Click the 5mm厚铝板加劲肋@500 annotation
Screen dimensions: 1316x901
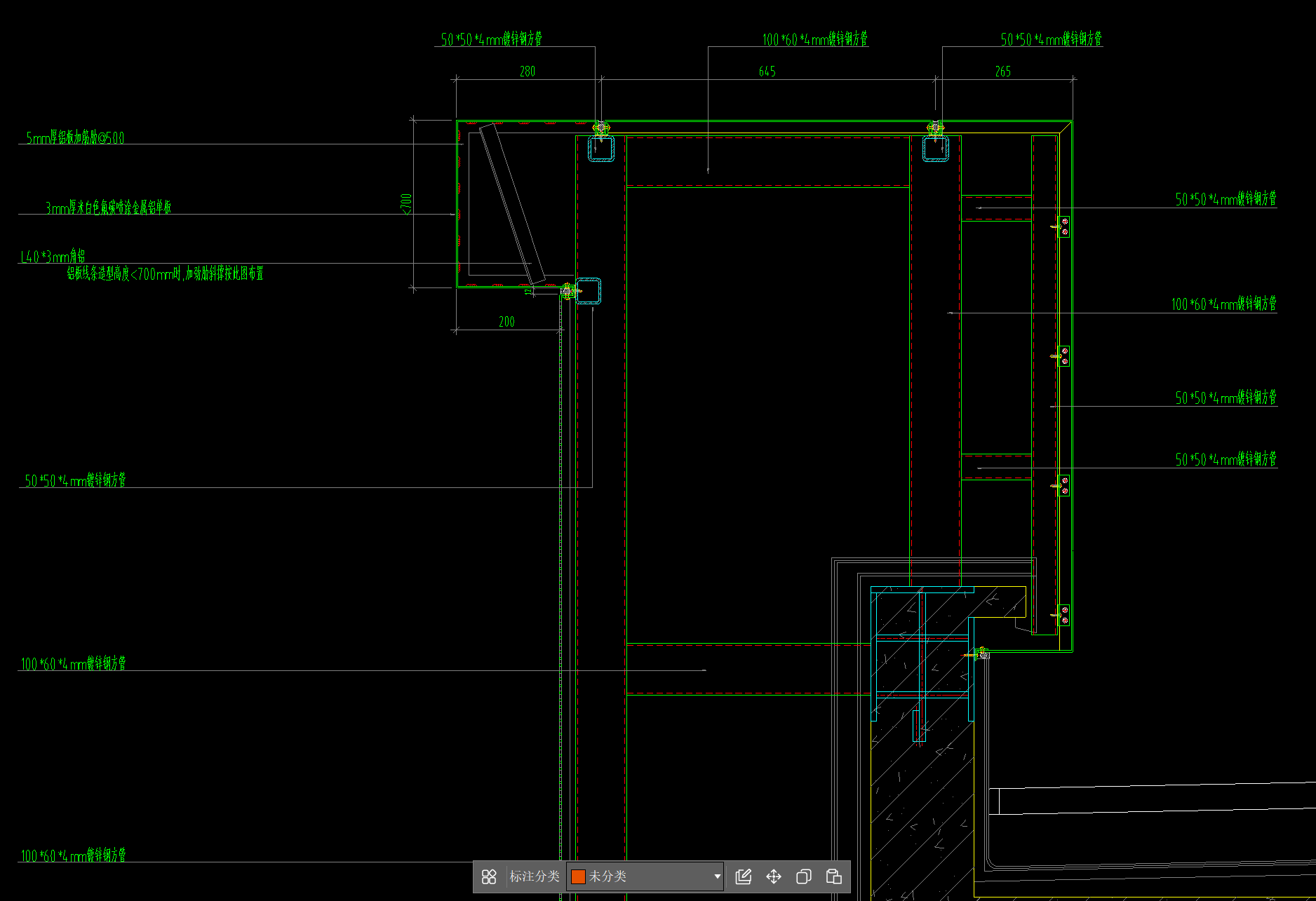(75, 137)
